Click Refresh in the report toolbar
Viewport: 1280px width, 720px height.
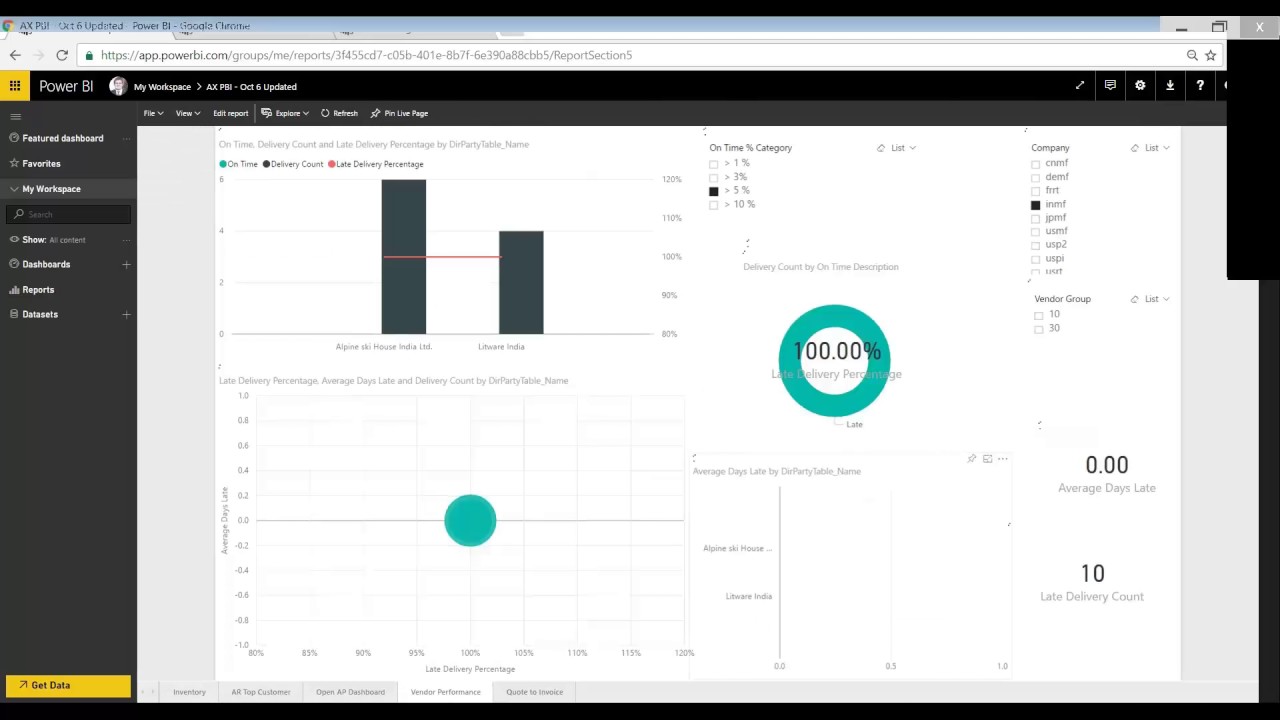[x=339, y=113]
